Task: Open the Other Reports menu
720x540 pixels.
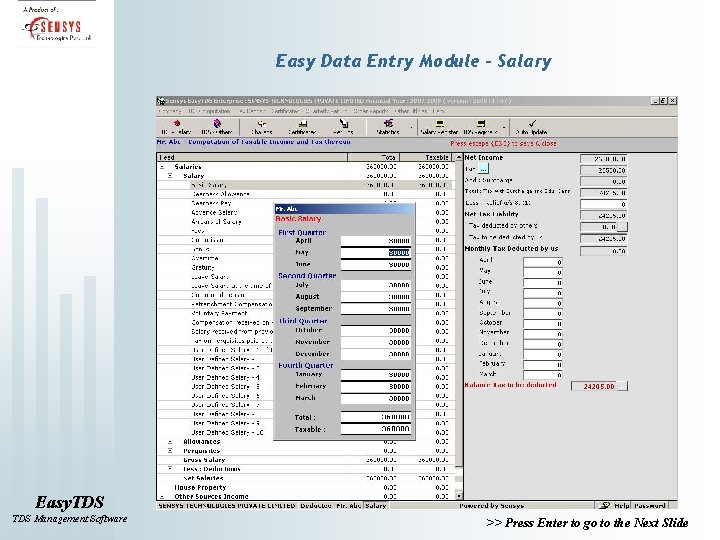Action: (371, 111)
